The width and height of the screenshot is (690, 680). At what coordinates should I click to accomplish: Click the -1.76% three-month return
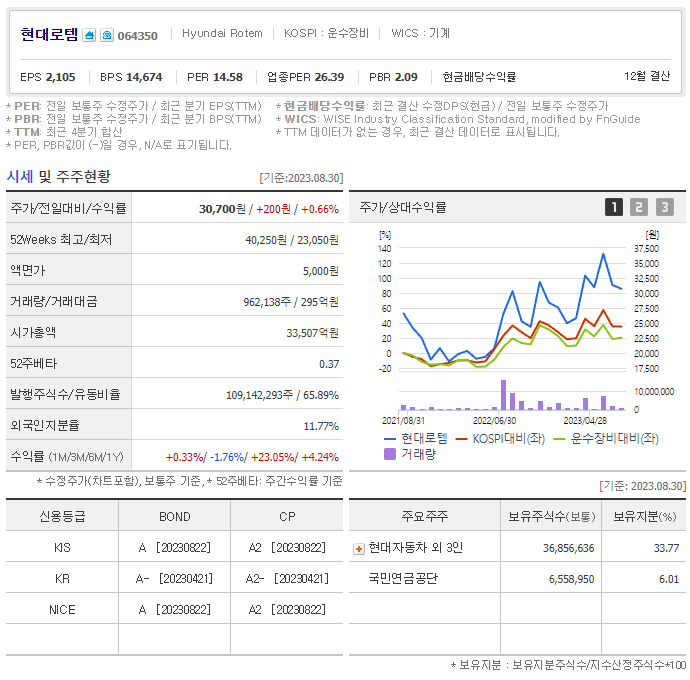pyautogui.click(x=227, y=457)
